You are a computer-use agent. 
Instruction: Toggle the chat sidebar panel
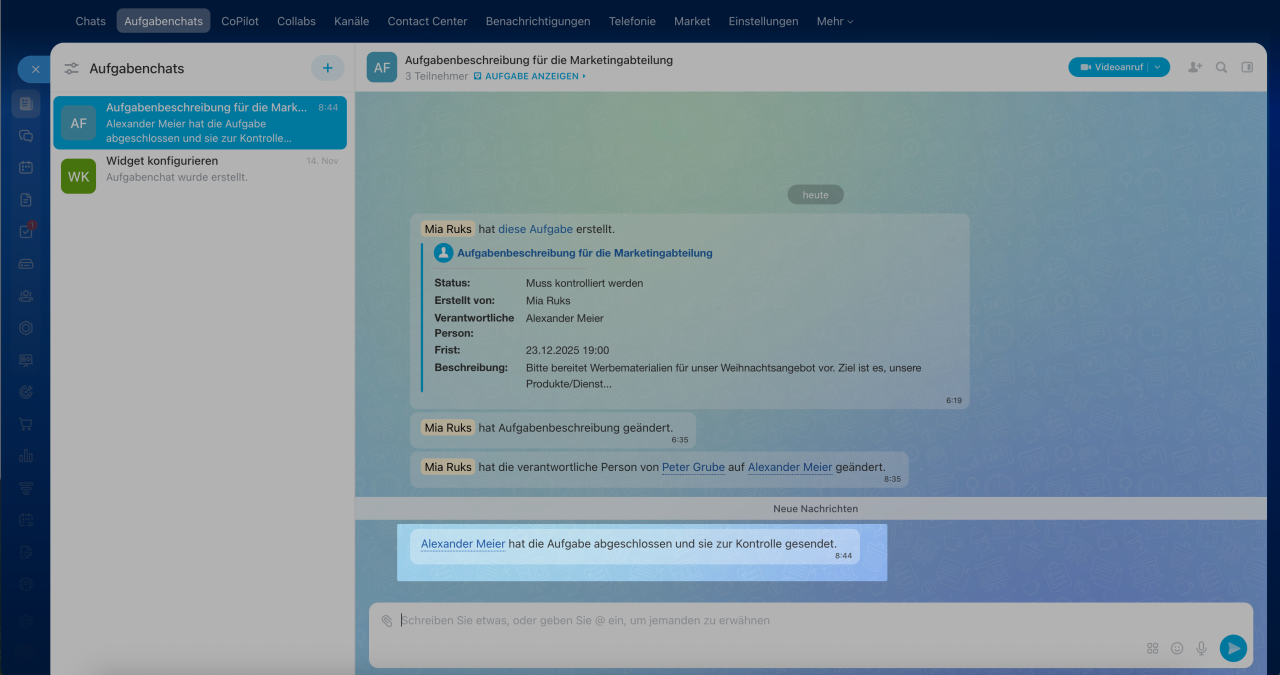pos(1247,67)
